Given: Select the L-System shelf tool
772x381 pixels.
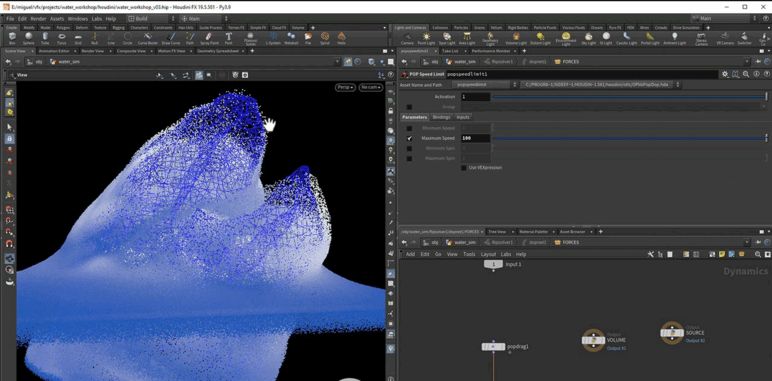Looking at the screenshot, I should 273,38.
